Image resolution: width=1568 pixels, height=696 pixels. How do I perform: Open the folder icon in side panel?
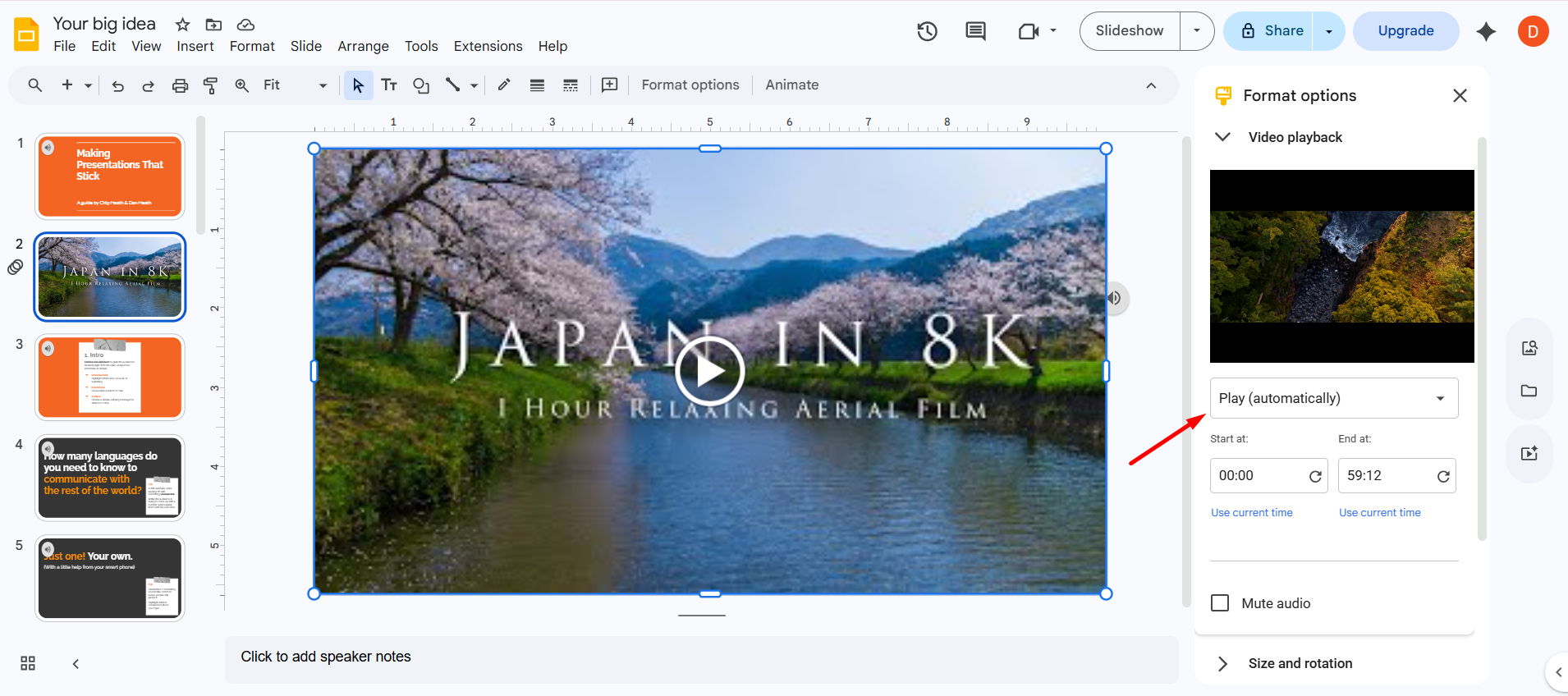(1529, 391)
